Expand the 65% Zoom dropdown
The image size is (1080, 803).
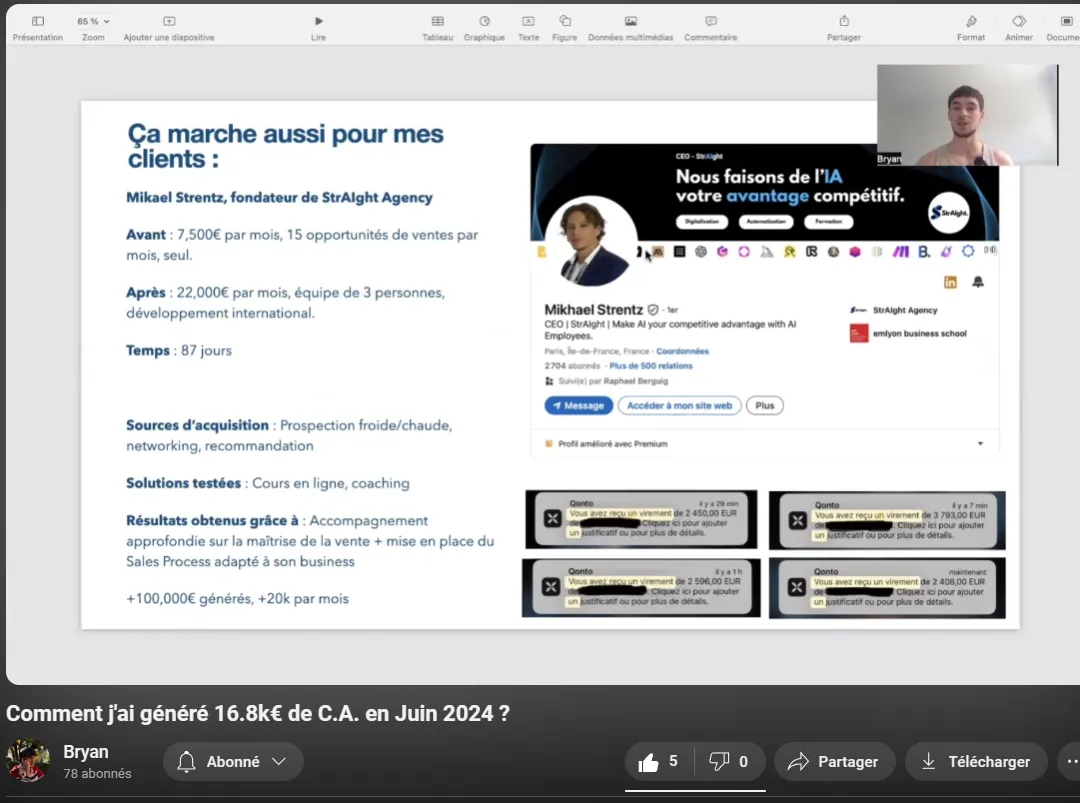click(94, 21)
